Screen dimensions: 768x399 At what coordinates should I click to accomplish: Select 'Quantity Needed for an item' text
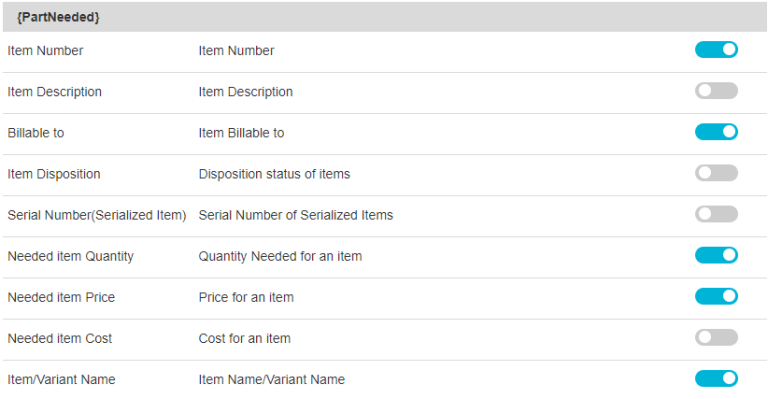(280, 257)
